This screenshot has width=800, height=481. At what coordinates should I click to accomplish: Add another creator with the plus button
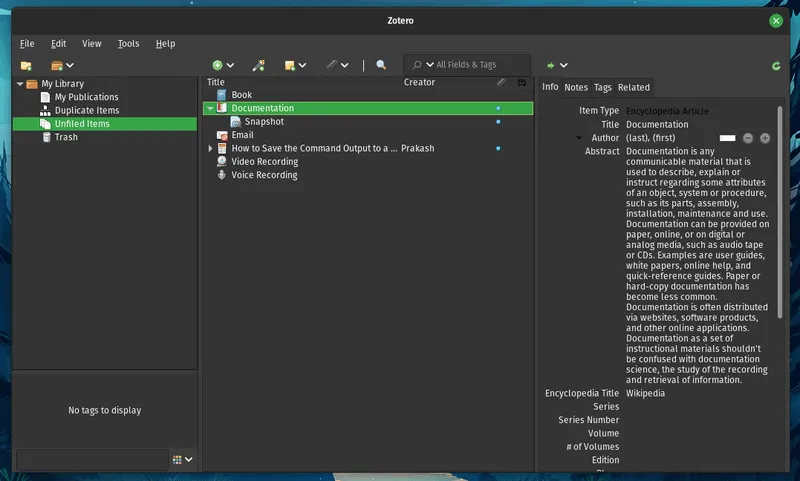[x=765, y=138]
